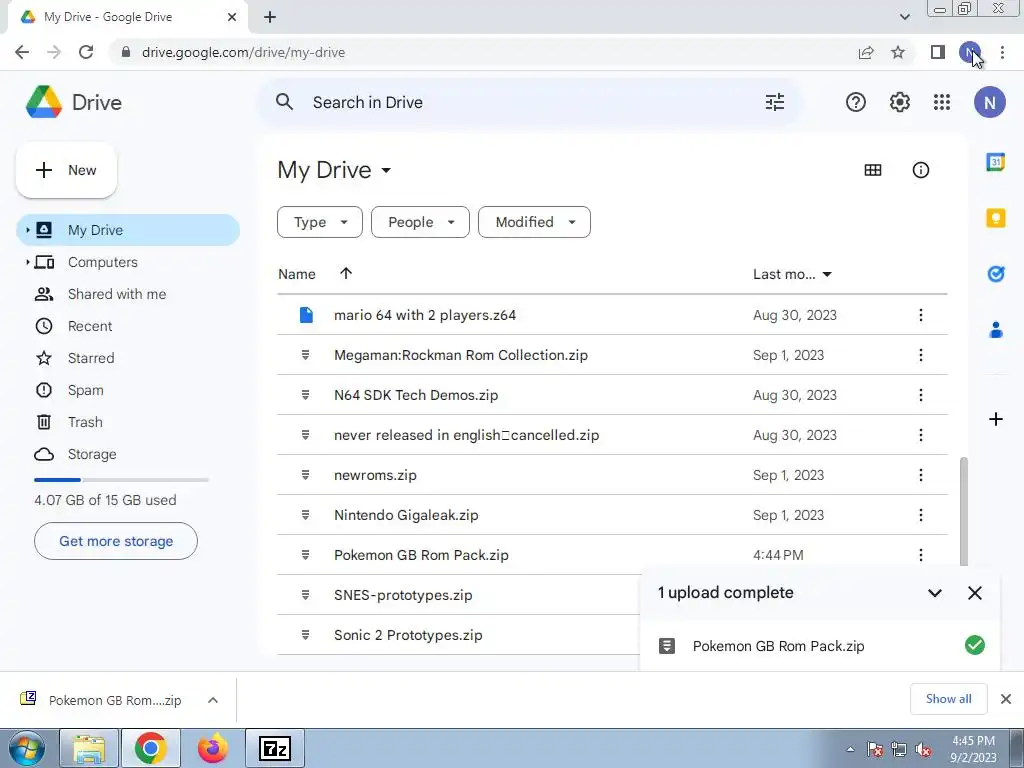Click Get more storage button

click(x=116, y=541)
